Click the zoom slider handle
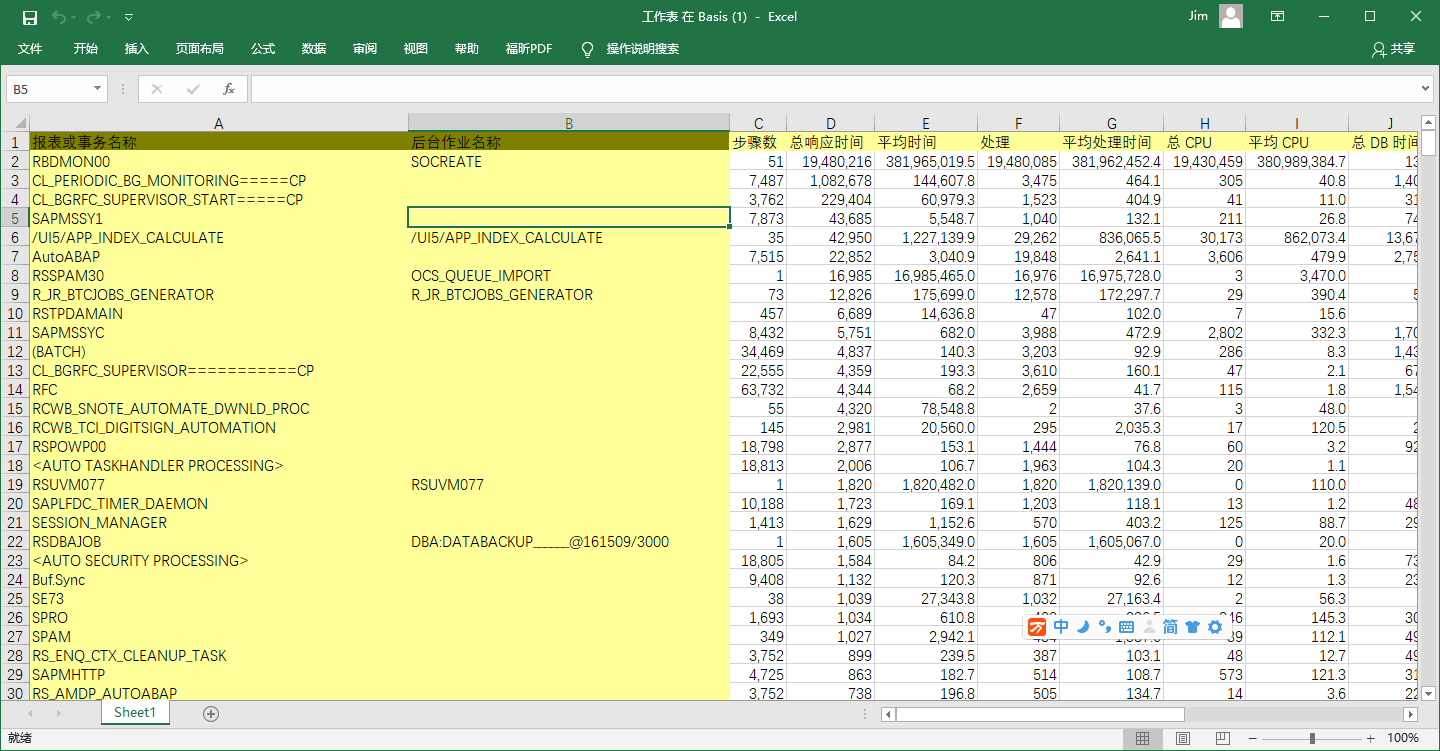 coord(1312,738)
